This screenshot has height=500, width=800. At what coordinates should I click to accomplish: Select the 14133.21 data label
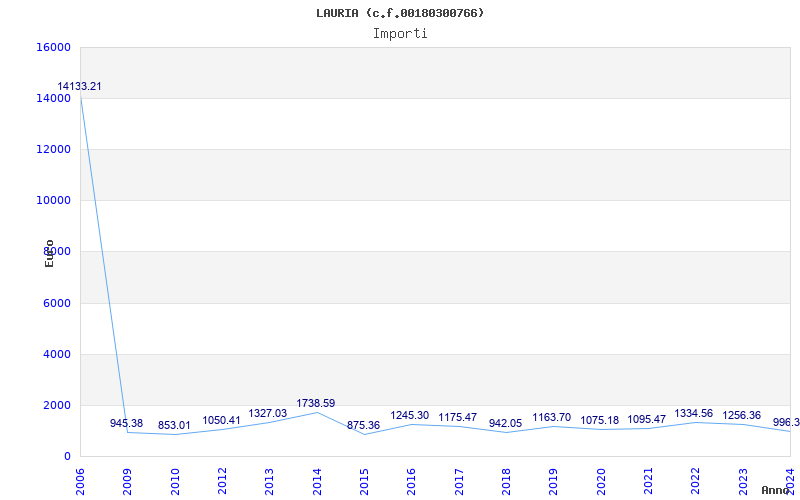79,86
